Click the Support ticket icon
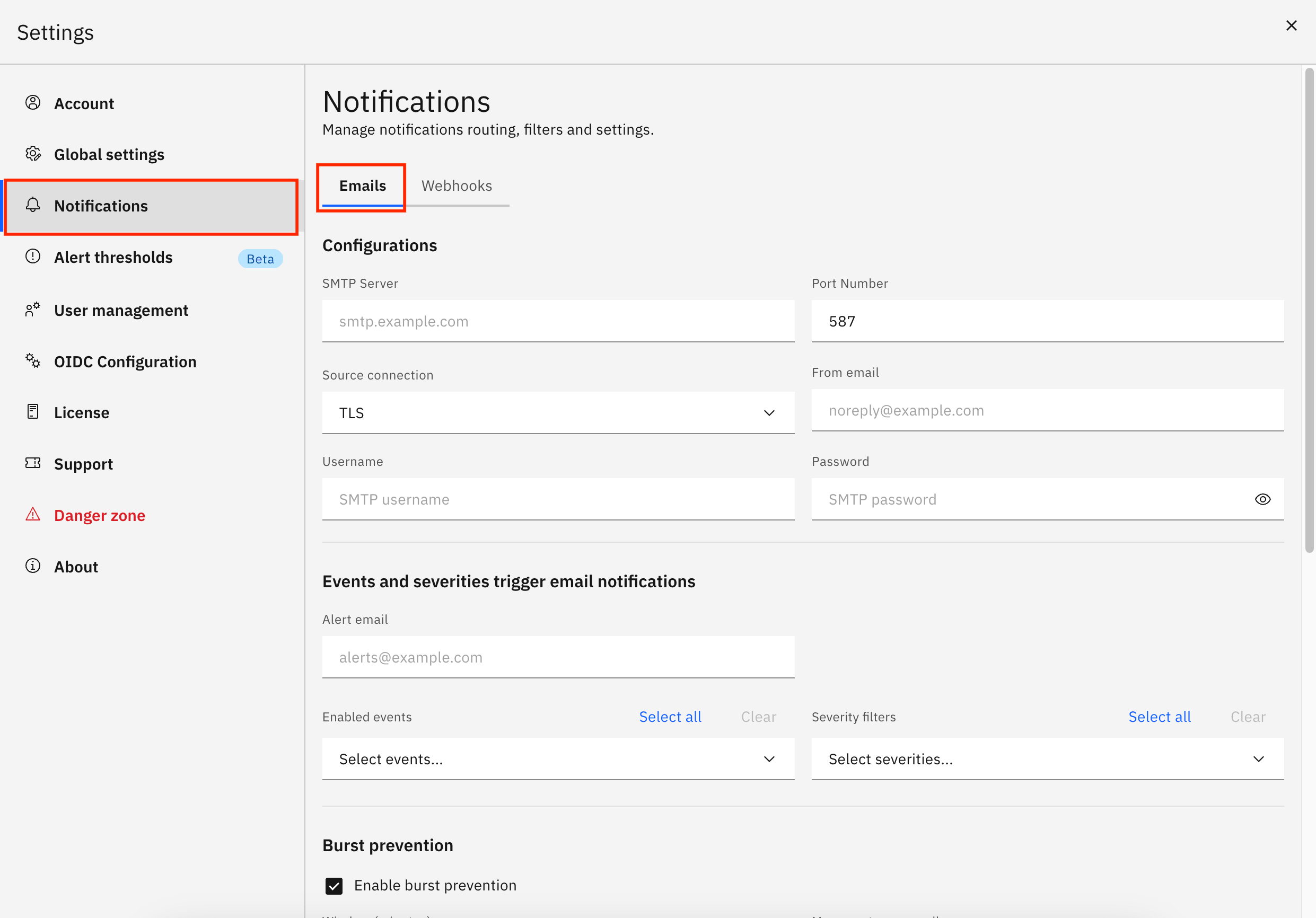 [33, 463]
